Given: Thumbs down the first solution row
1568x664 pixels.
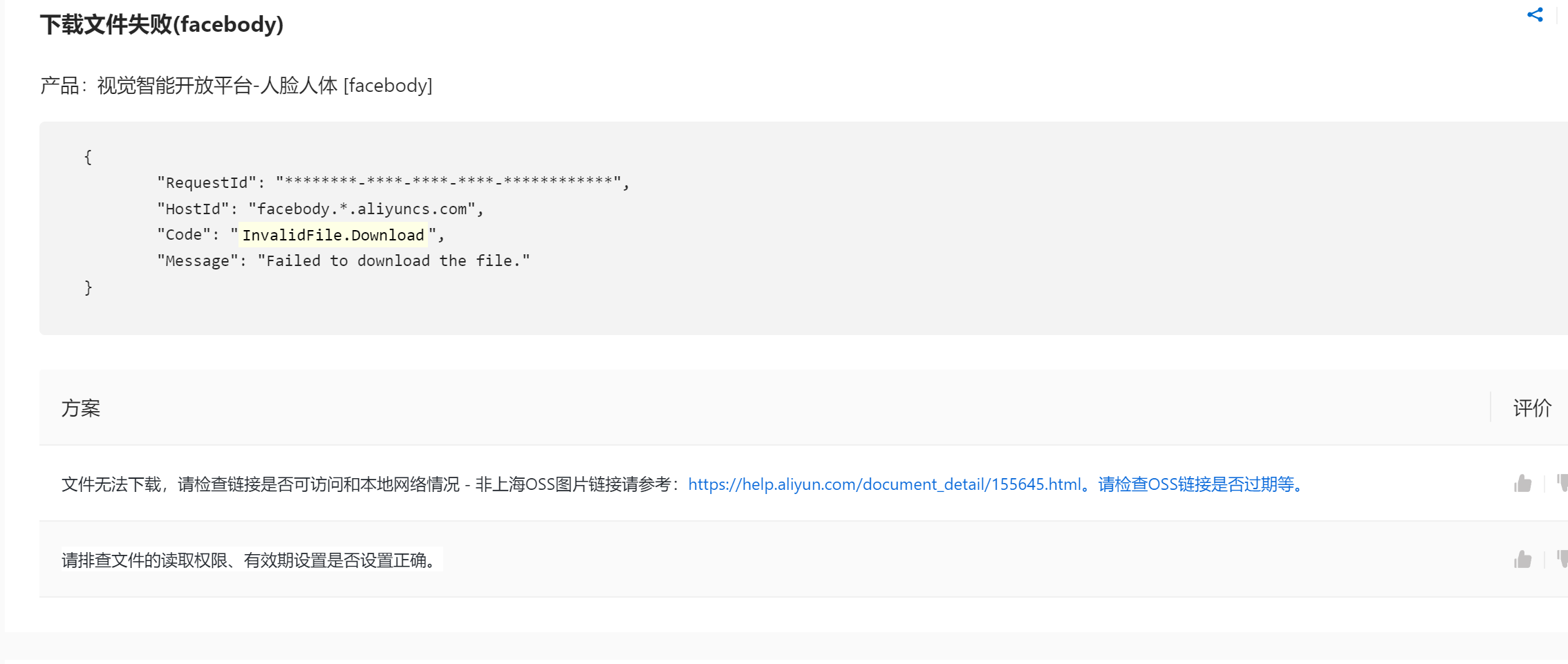Looking at the screenshot, I should [x=1562, y=484].
